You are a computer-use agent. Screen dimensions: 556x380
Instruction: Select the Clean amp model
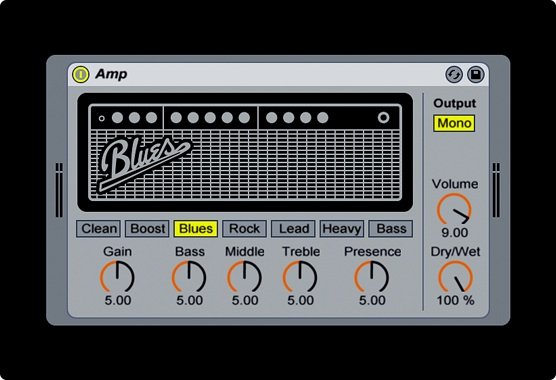pos(99,229)
